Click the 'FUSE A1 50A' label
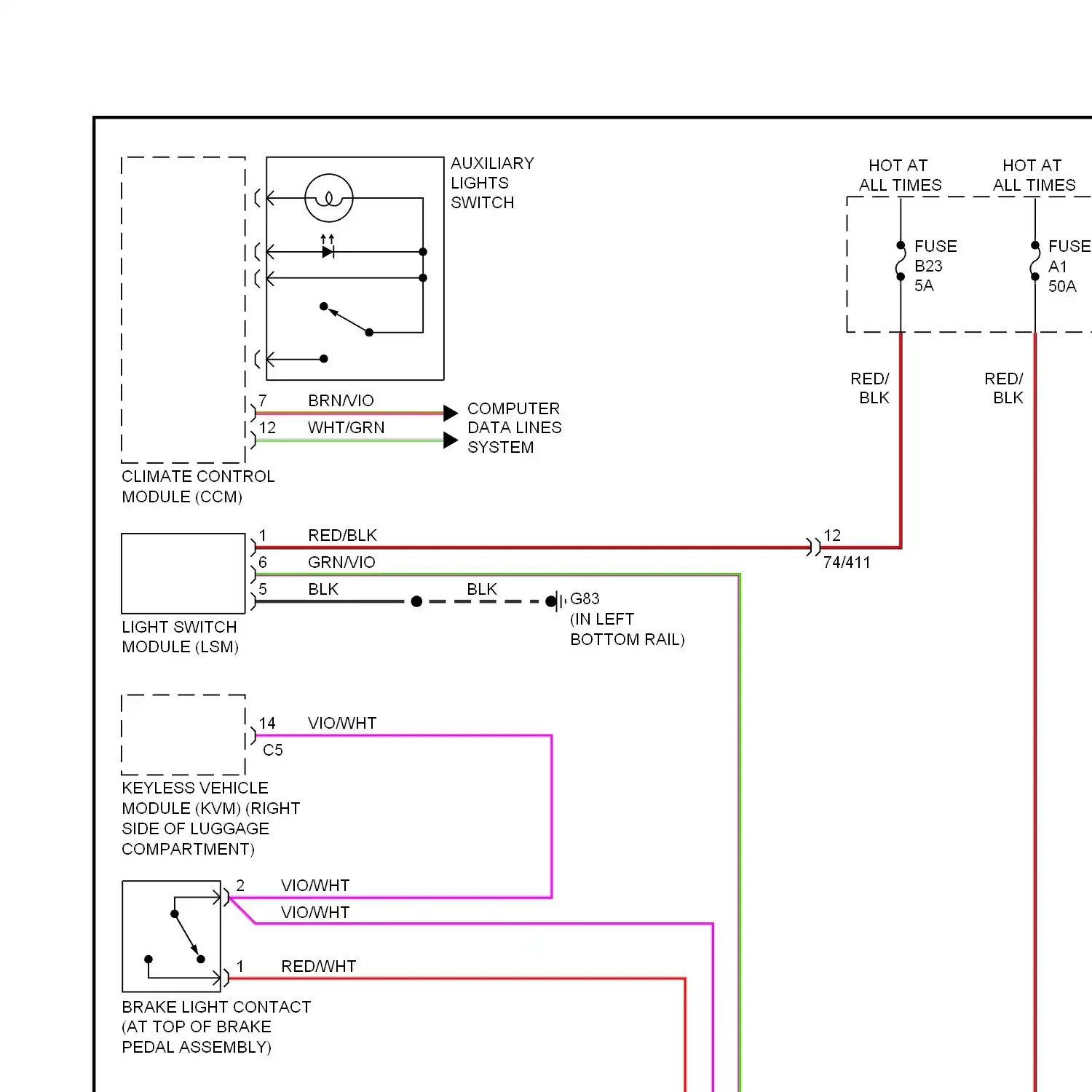 [x=1069, y=266]
